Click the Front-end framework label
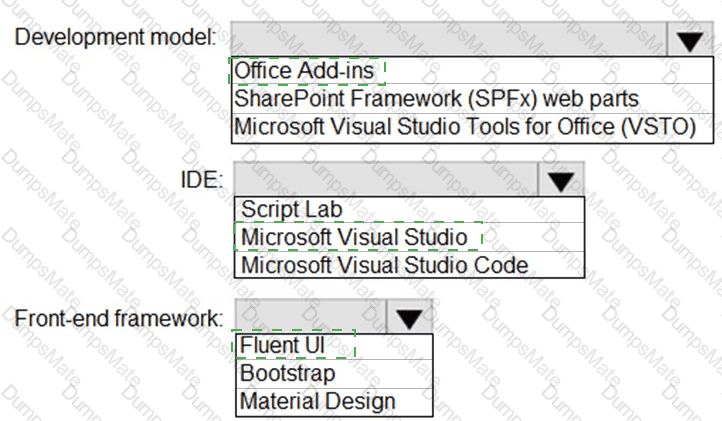The image size is (722, 421). coord(118,318)
